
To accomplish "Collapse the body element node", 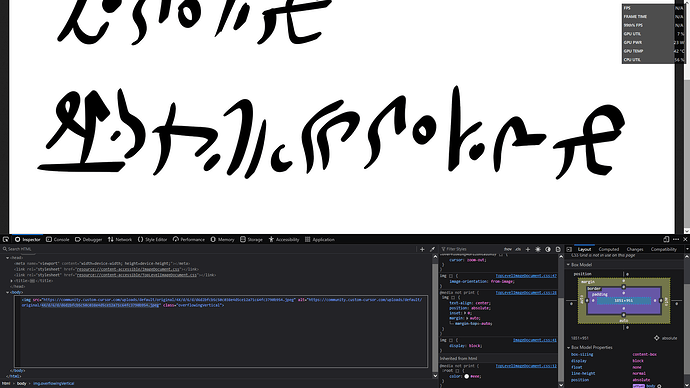I will click(x=7, y=292).
